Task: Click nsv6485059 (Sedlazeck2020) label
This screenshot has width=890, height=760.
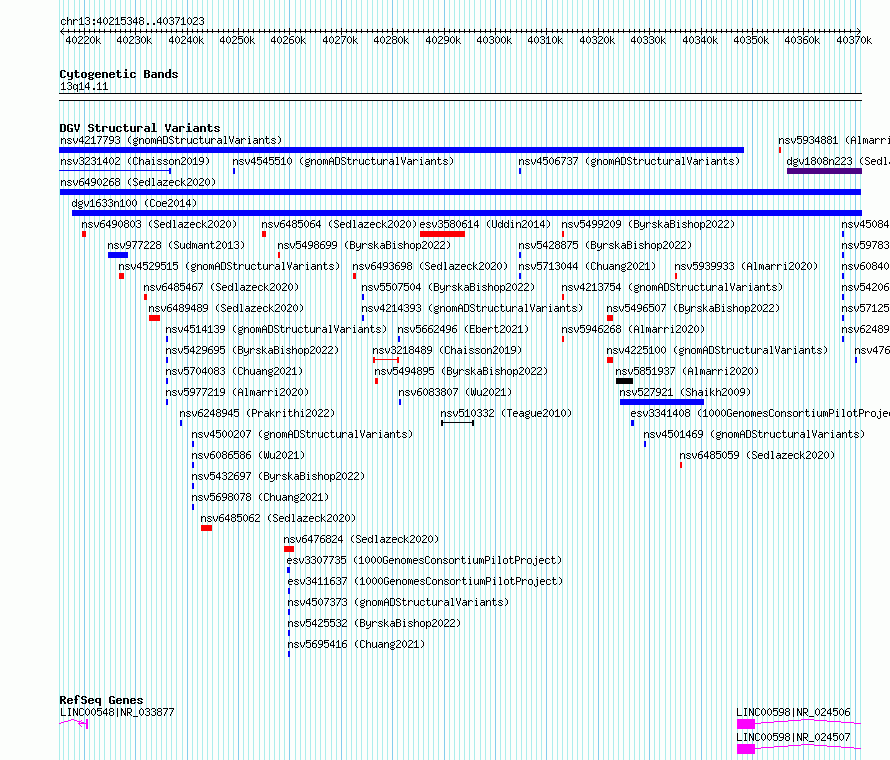Action: pos(757,455)
